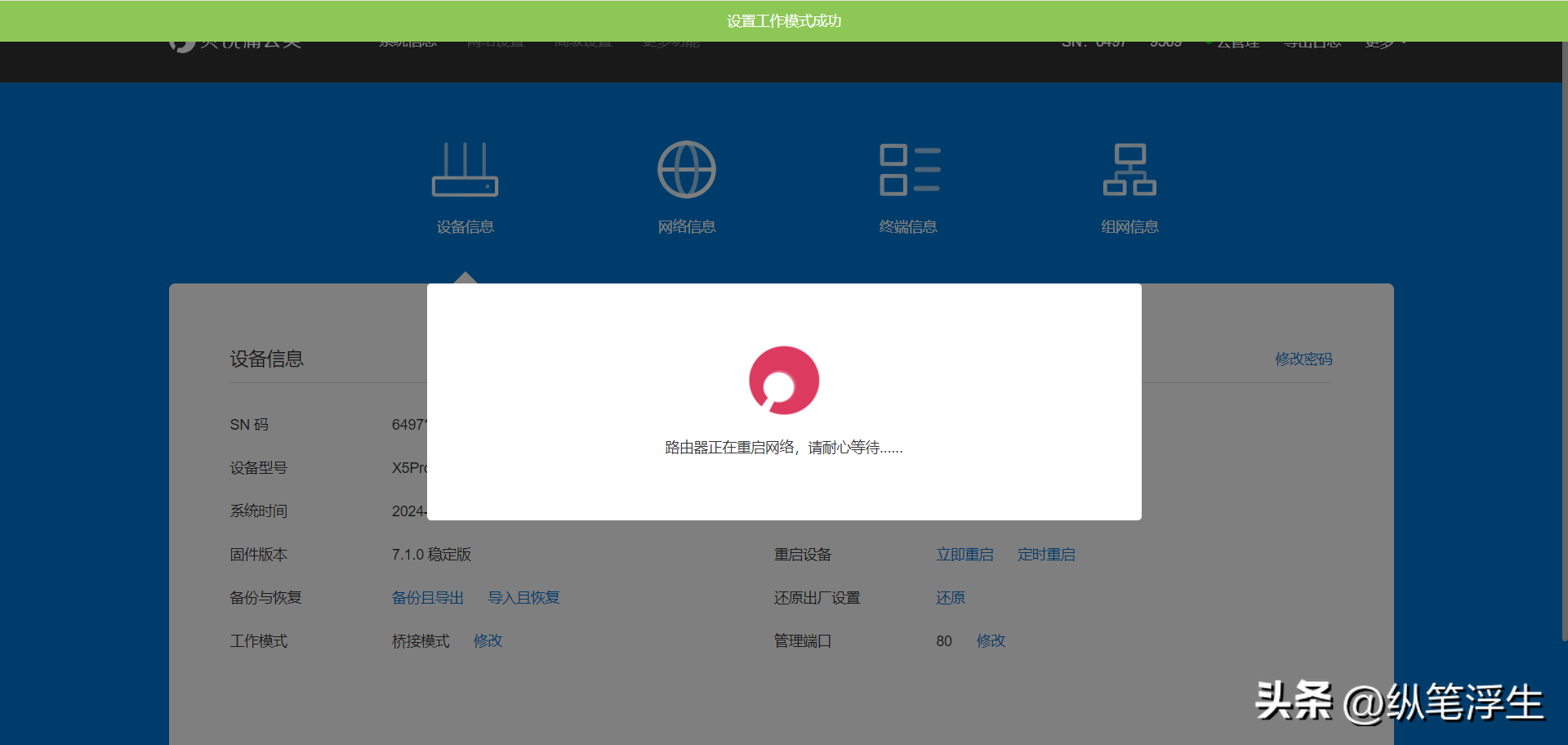Click the red loading spinner in the dialog
The width and height of the screenshot is (1568, 745).
click(784, 381)
